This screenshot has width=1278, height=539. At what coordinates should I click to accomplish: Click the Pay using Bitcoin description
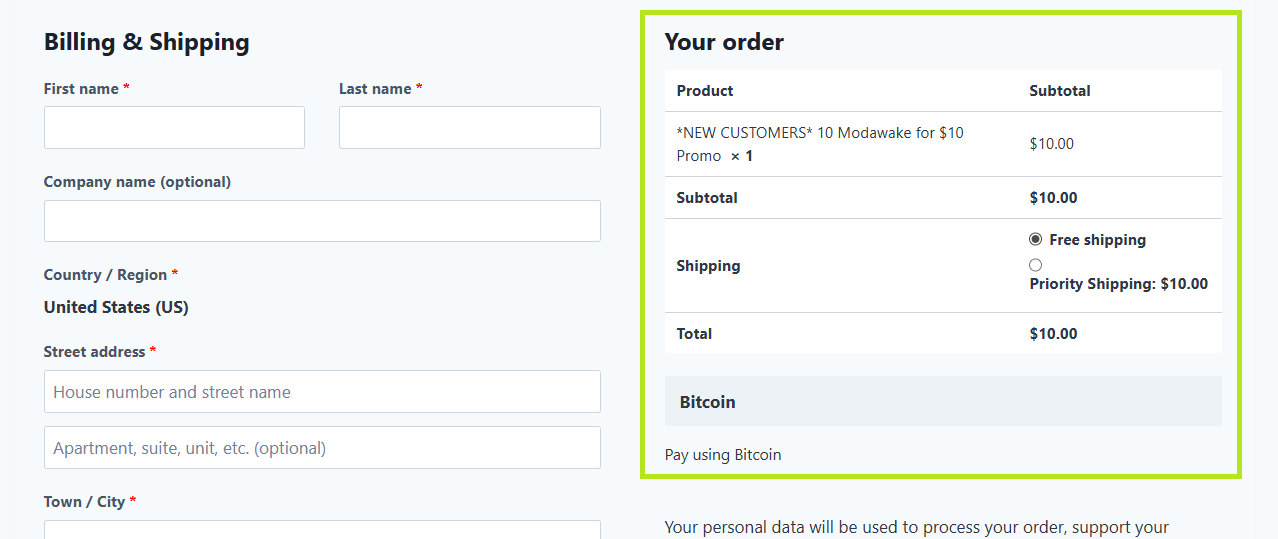coord(723,455)
